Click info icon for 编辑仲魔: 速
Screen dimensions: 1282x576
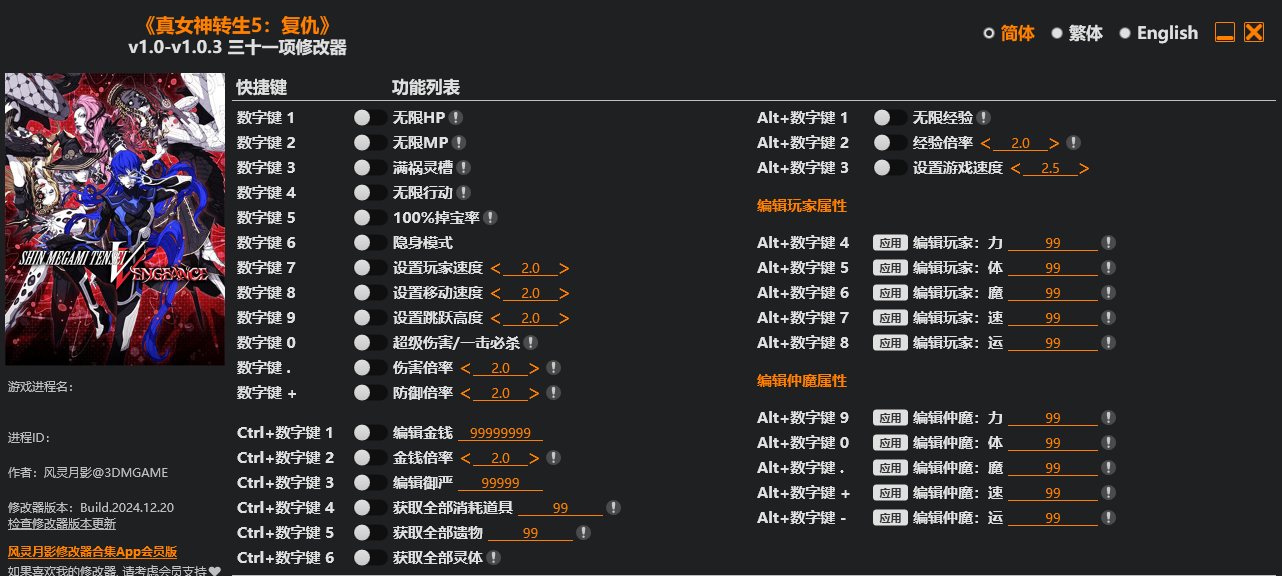click(1108, 493)
